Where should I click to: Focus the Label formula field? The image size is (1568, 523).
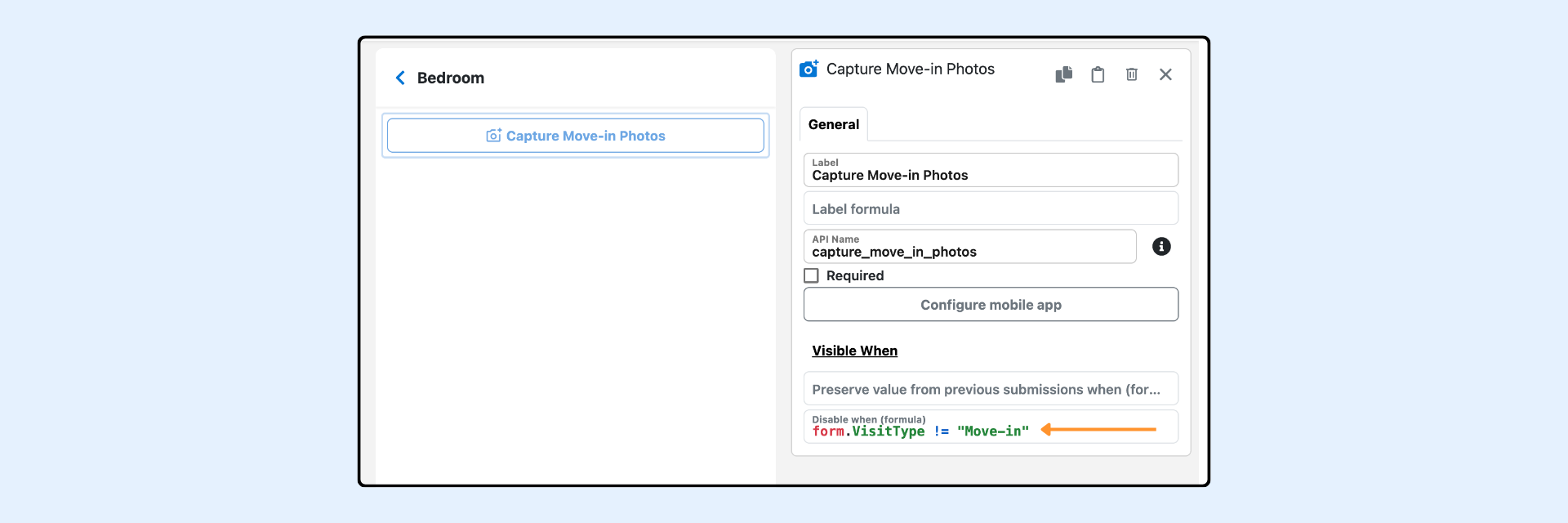tap(990, 209)
